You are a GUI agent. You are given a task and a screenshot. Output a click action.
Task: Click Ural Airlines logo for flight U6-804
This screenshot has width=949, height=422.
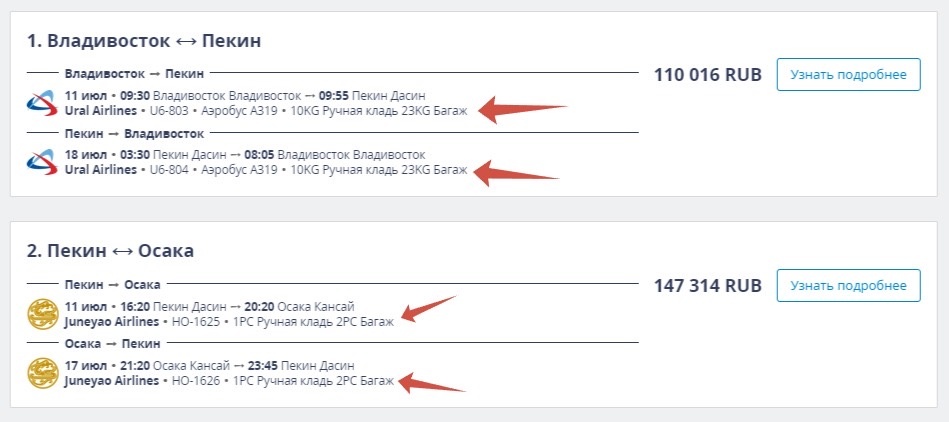[x=42, y=162]
